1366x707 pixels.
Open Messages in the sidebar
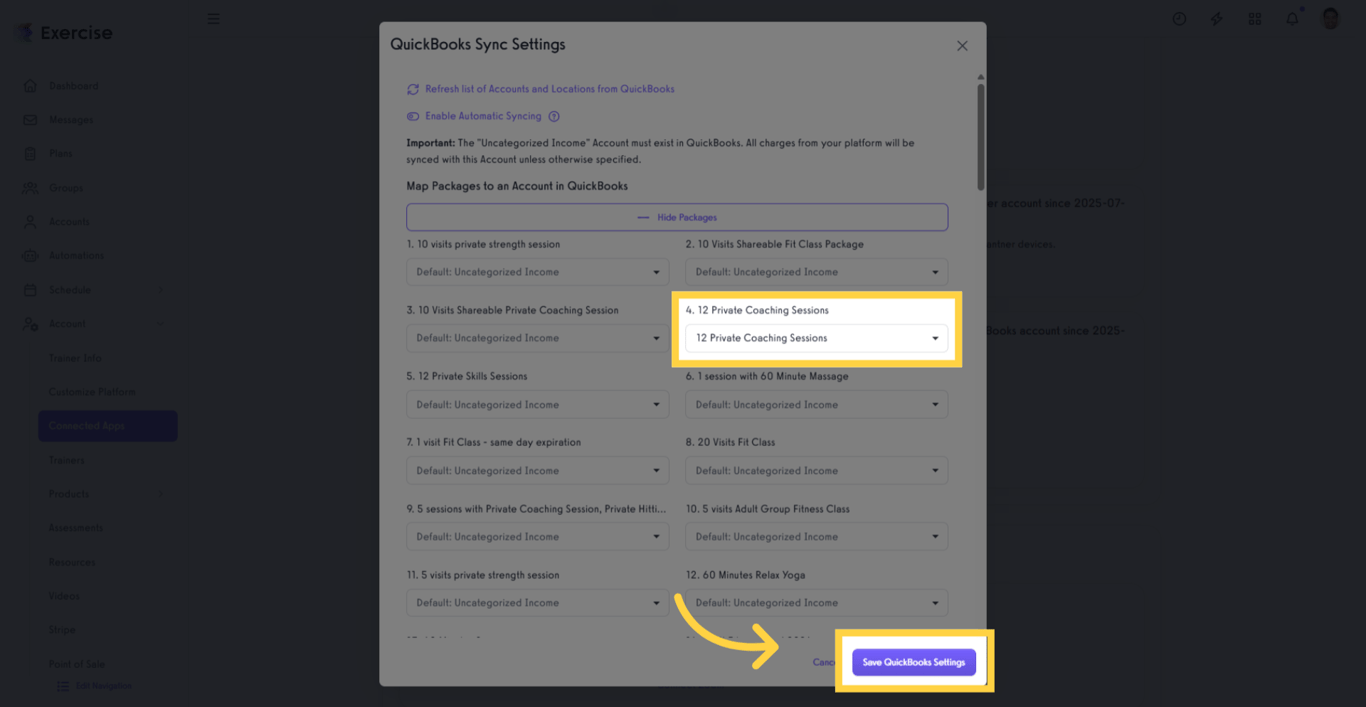click(x=71, y=120)
